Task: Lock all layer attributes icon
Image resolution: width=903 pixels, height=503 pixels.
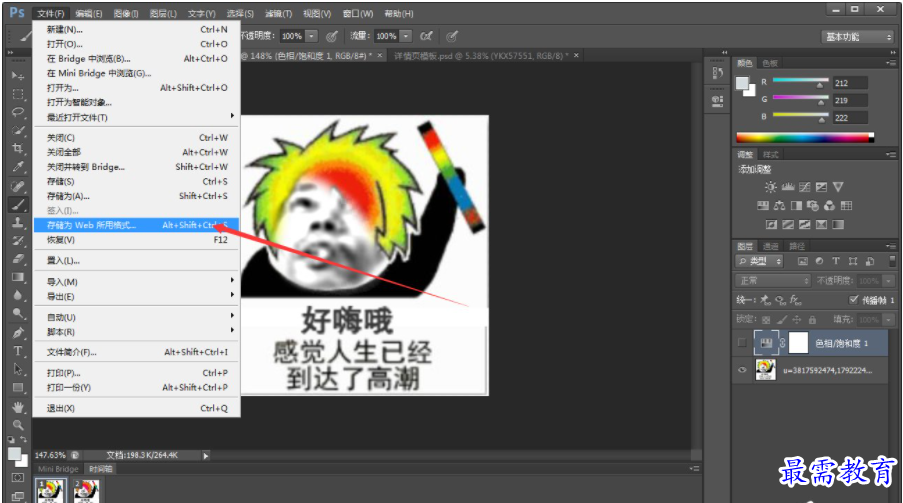Action: [x=812, y=319]
